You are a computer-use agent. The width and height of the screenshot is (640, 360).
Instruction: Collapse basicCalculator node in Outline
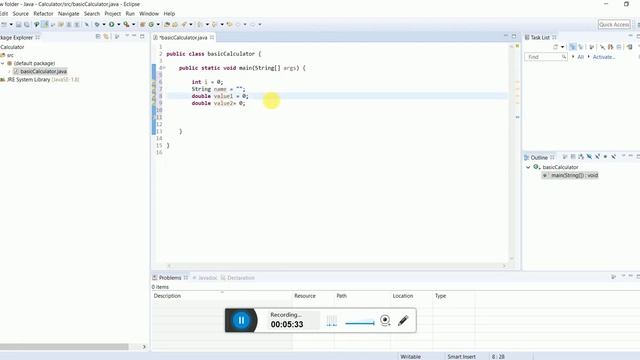[x=528, y=167]
